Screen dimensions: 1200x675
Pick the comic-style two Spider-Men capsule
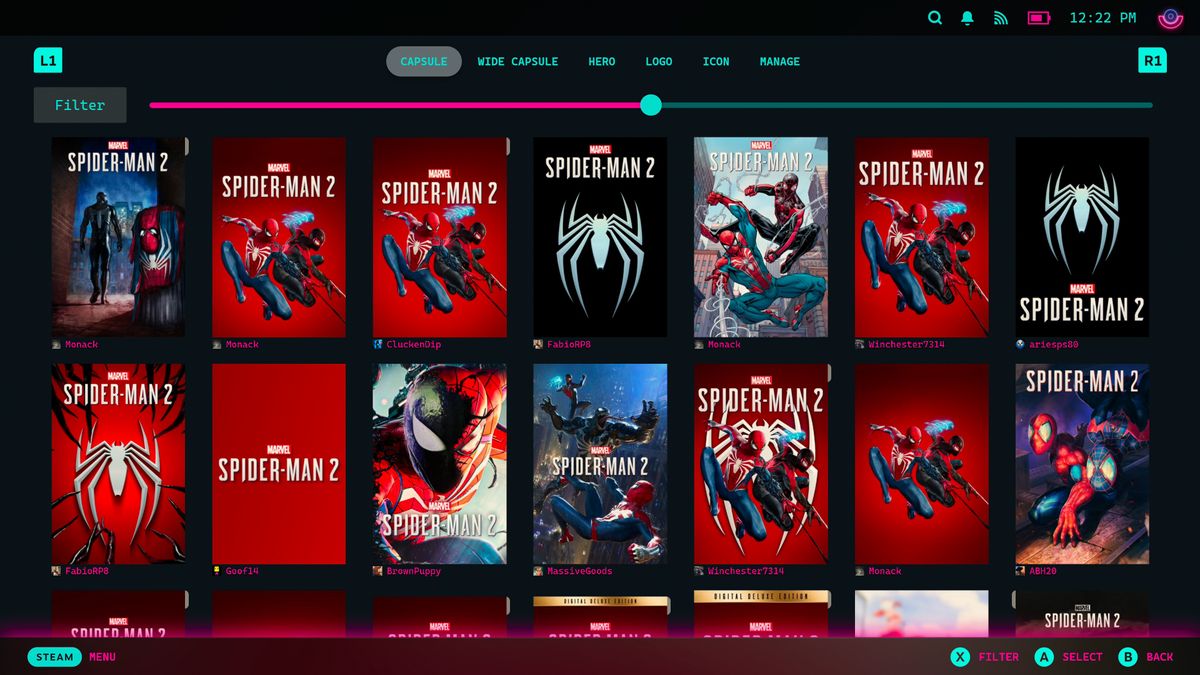[x=761, y=237]
